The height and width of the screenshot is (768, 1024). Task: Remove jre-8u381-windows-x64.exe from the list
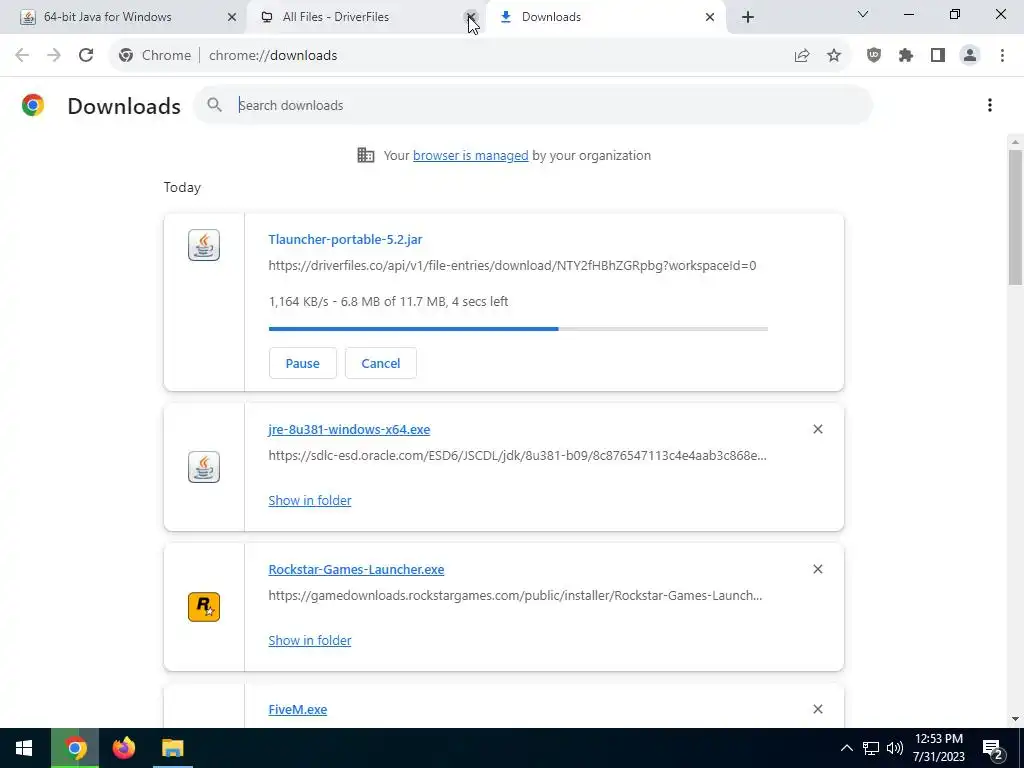(x=818, y=429)
